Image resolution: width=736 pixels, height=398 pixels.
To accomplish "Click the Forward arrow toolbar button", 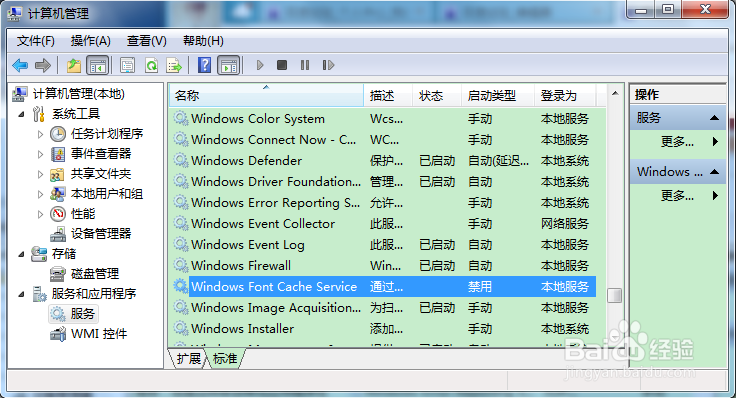I will pyautogui.click(x=43, y=65).
